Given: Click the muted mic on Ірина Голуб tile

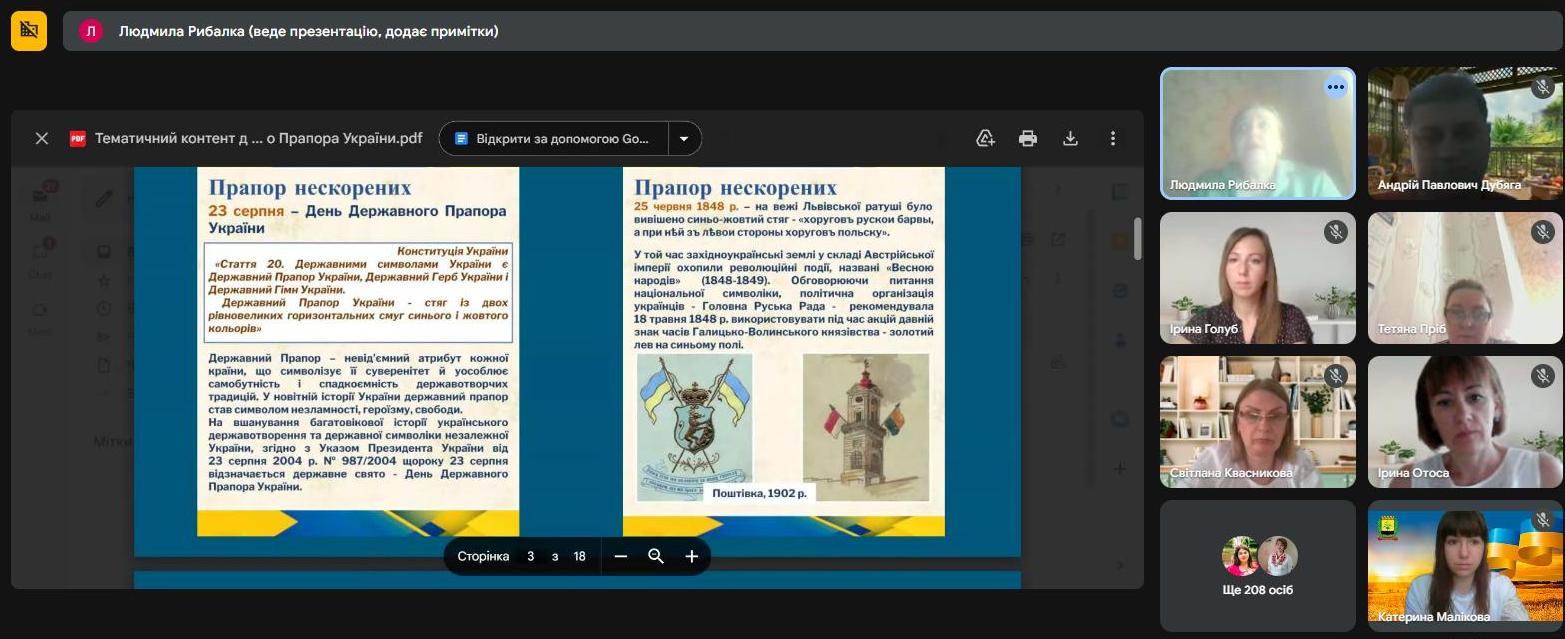Looking at the screenshot, I should click(x=1335, y=232).
